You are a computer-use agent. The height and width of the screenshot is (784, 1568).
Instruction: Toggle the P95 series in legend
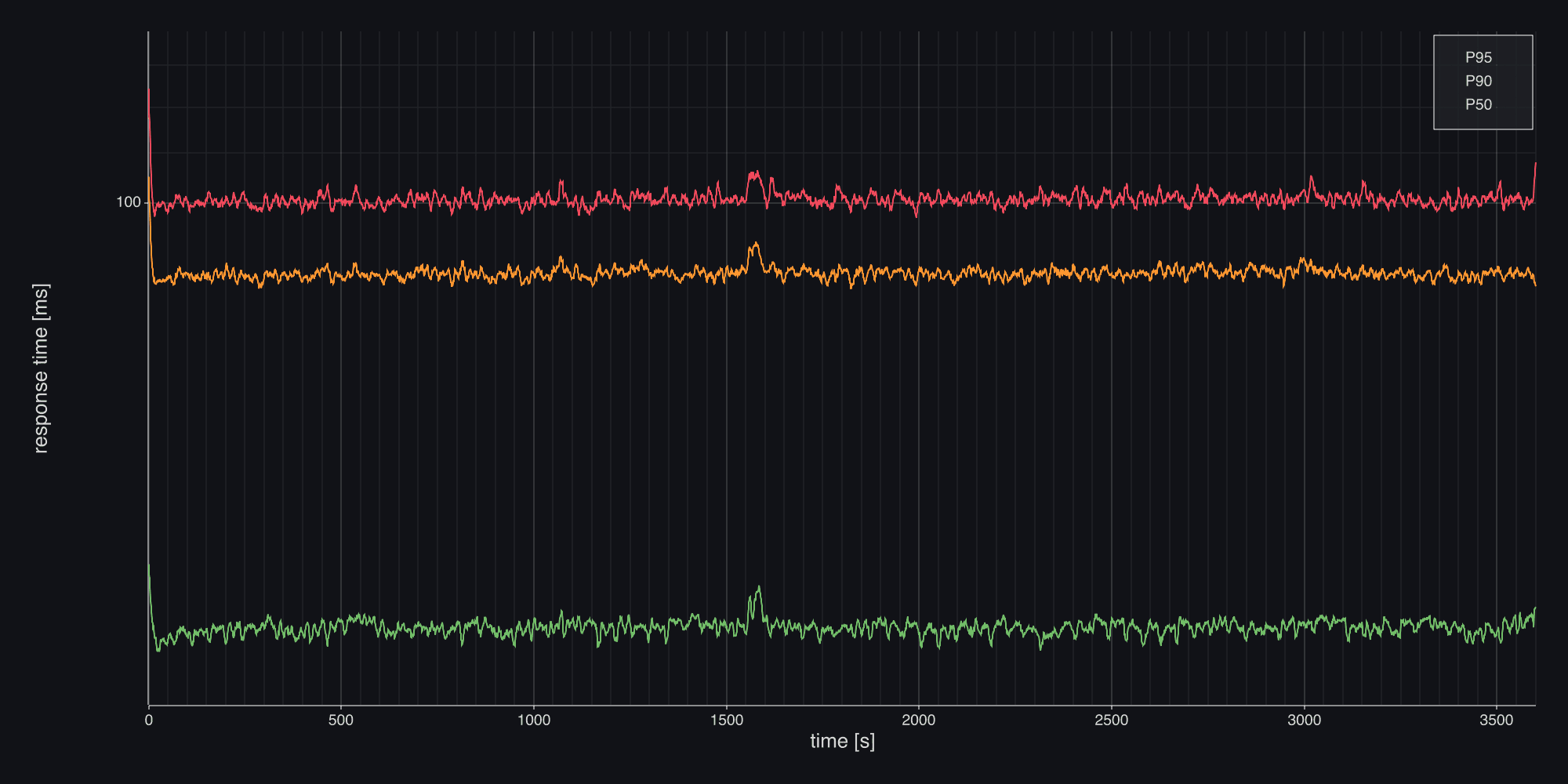1478,58
